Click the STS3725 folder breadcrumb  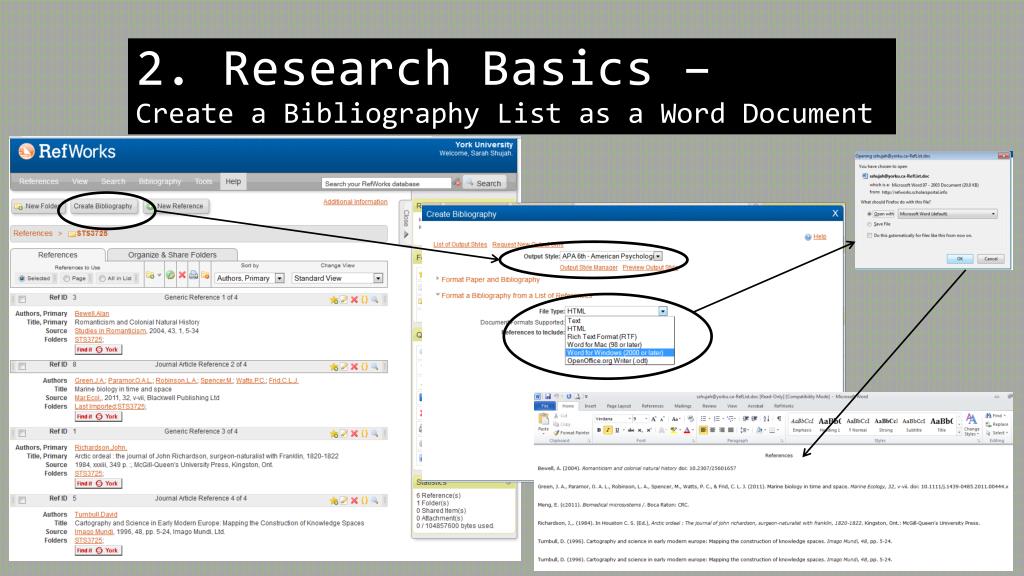tap(88, 233)
